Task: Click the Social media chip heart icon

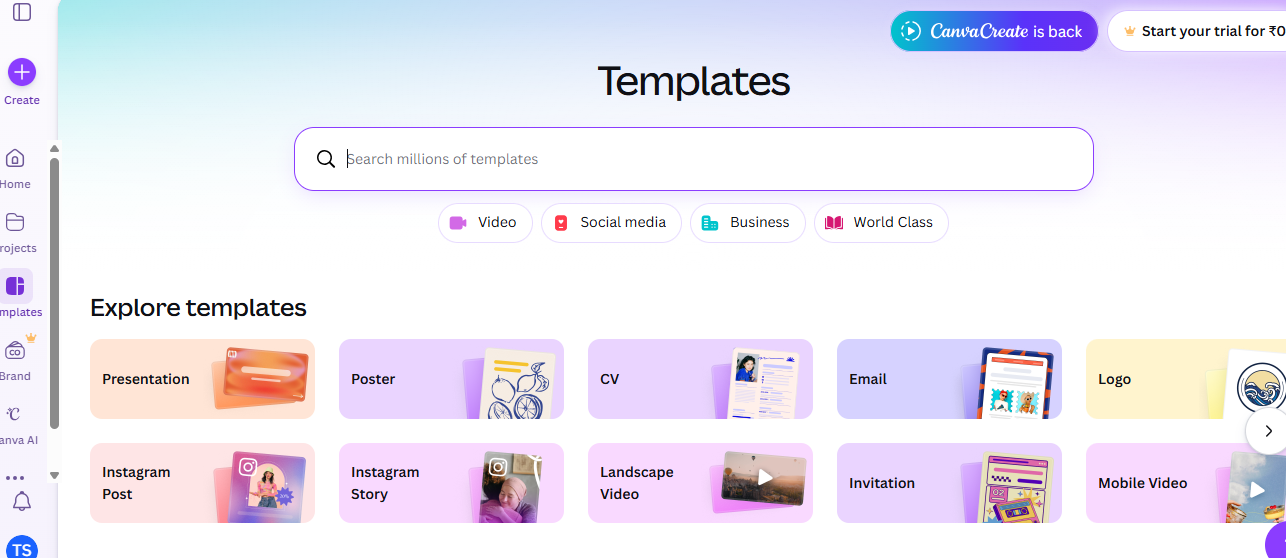Action: pos(561,223)
